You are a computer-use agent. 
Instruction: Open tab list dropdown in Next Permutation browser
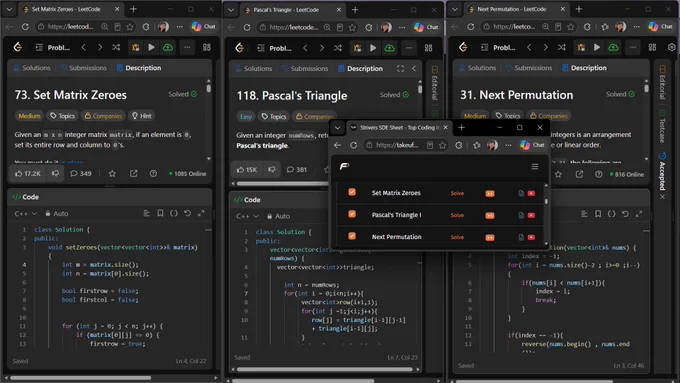(x=454, y=9)
